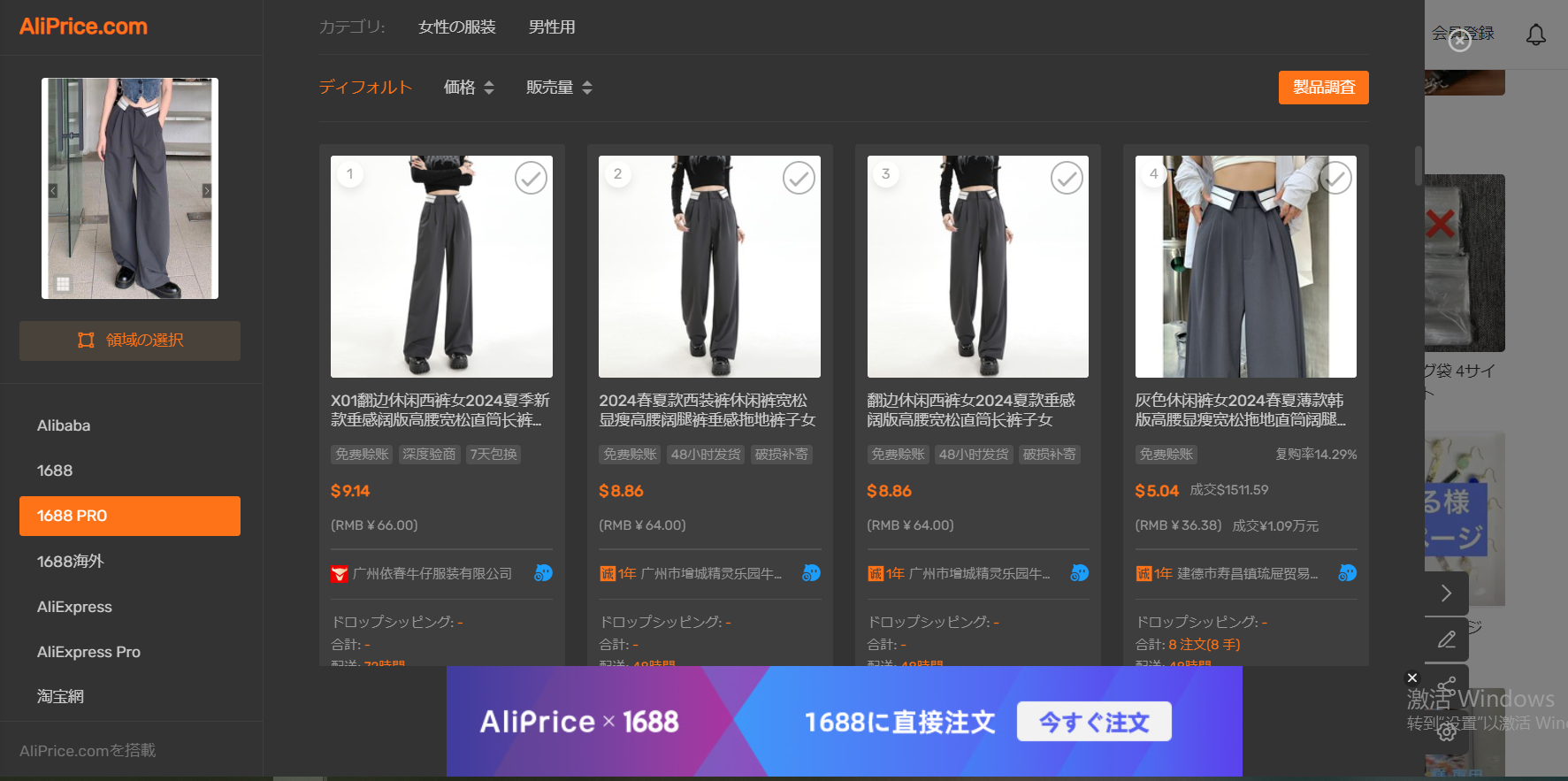The height and width of the screenshot is (781, 1568).
Task: Show previous image in the search preview
Action: [53, 190]
